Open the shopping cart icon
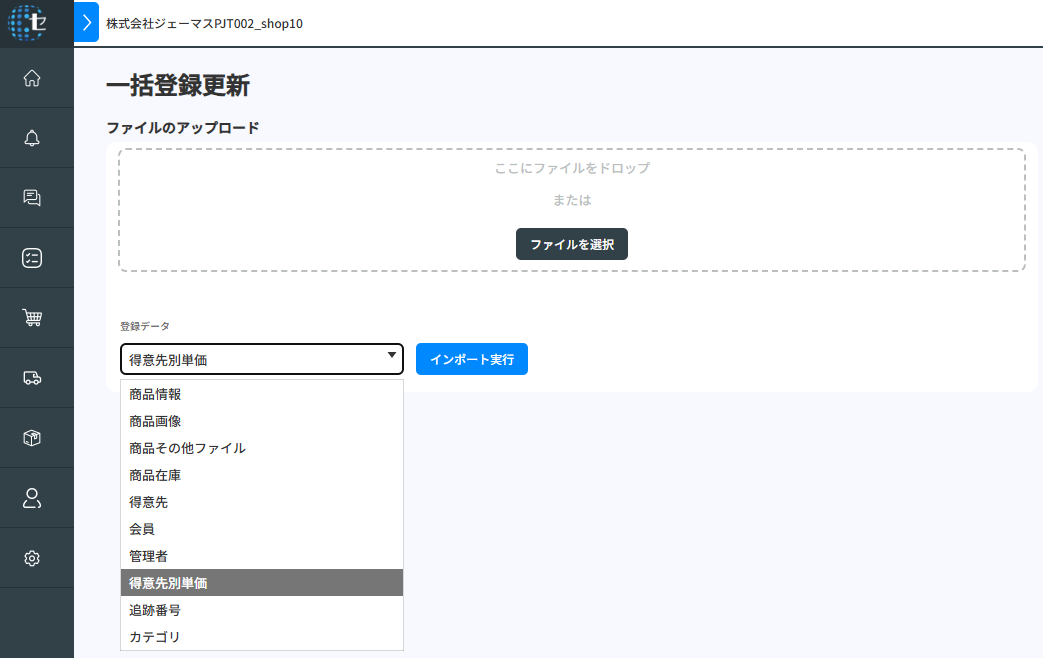Screen dimensions: 1043x658 [32, 318]
